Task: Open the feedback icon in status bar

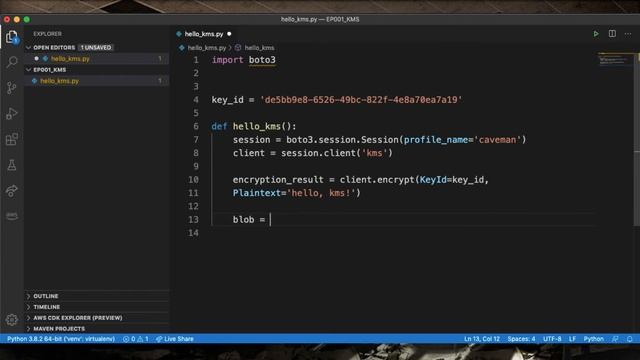Action: click(615, 339)
